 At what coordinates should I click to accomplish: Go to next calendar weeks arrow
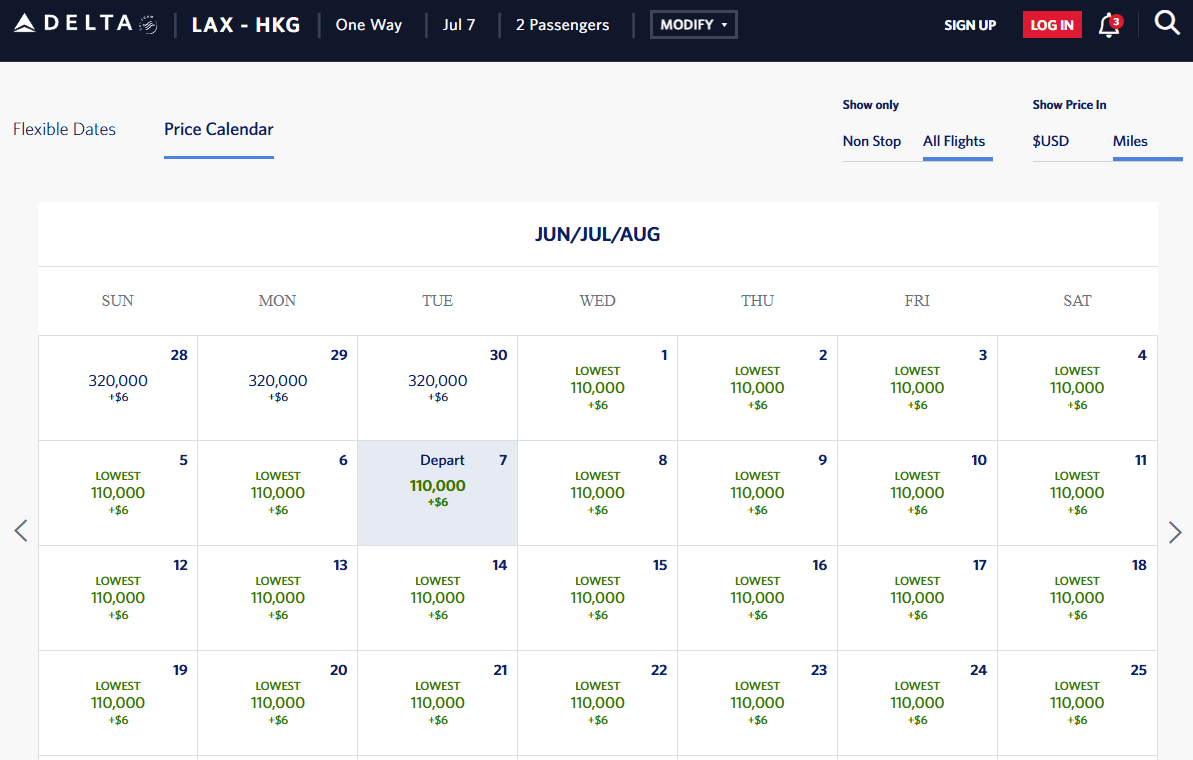(x=1175, y=532)
